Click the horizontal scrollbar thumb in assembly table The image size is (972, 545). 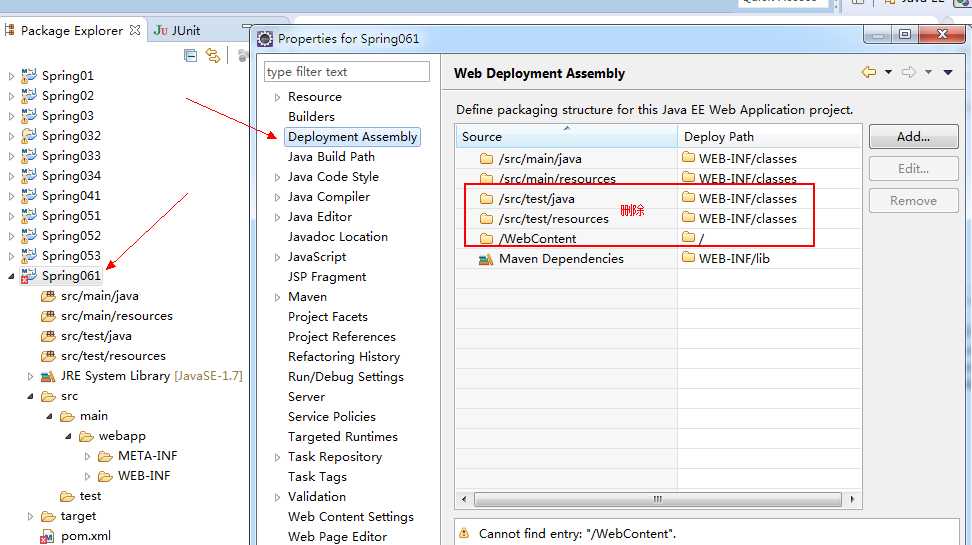pos(658,499)
